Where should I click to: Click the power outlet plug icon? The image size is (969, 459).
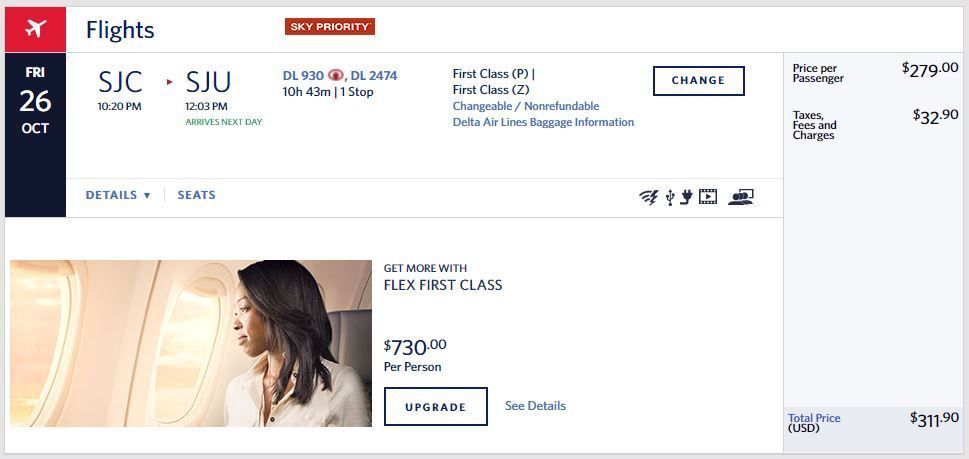click(686, 197)
